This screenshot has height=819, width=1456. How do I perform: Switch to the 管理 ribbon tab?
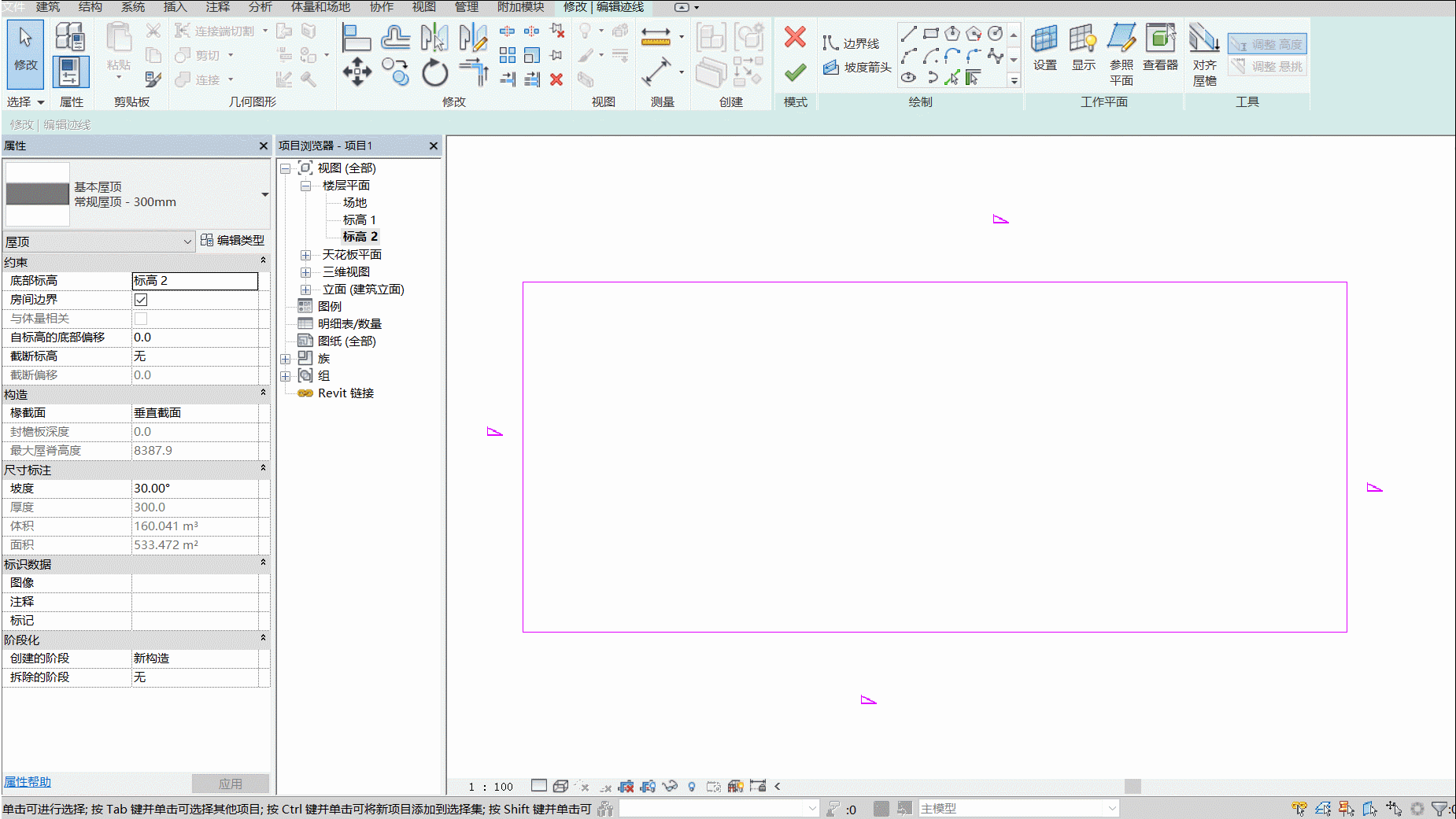[x=467, y=7]
